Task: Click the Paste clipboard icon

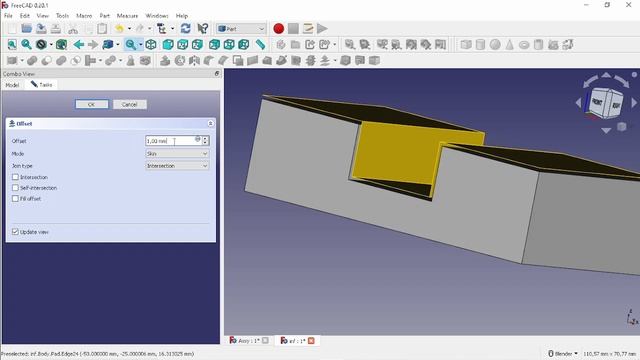Action: 102,29
